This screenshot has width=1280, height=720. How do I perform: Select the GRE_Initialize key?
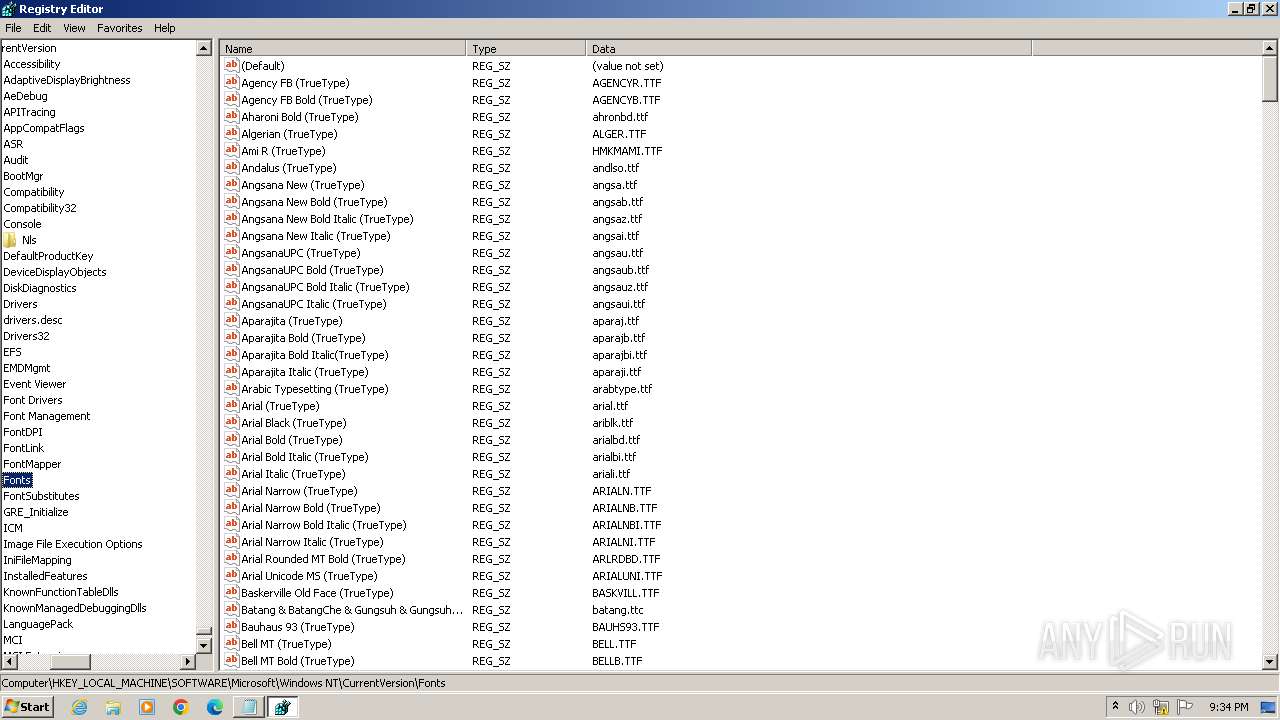pos(36,512)
